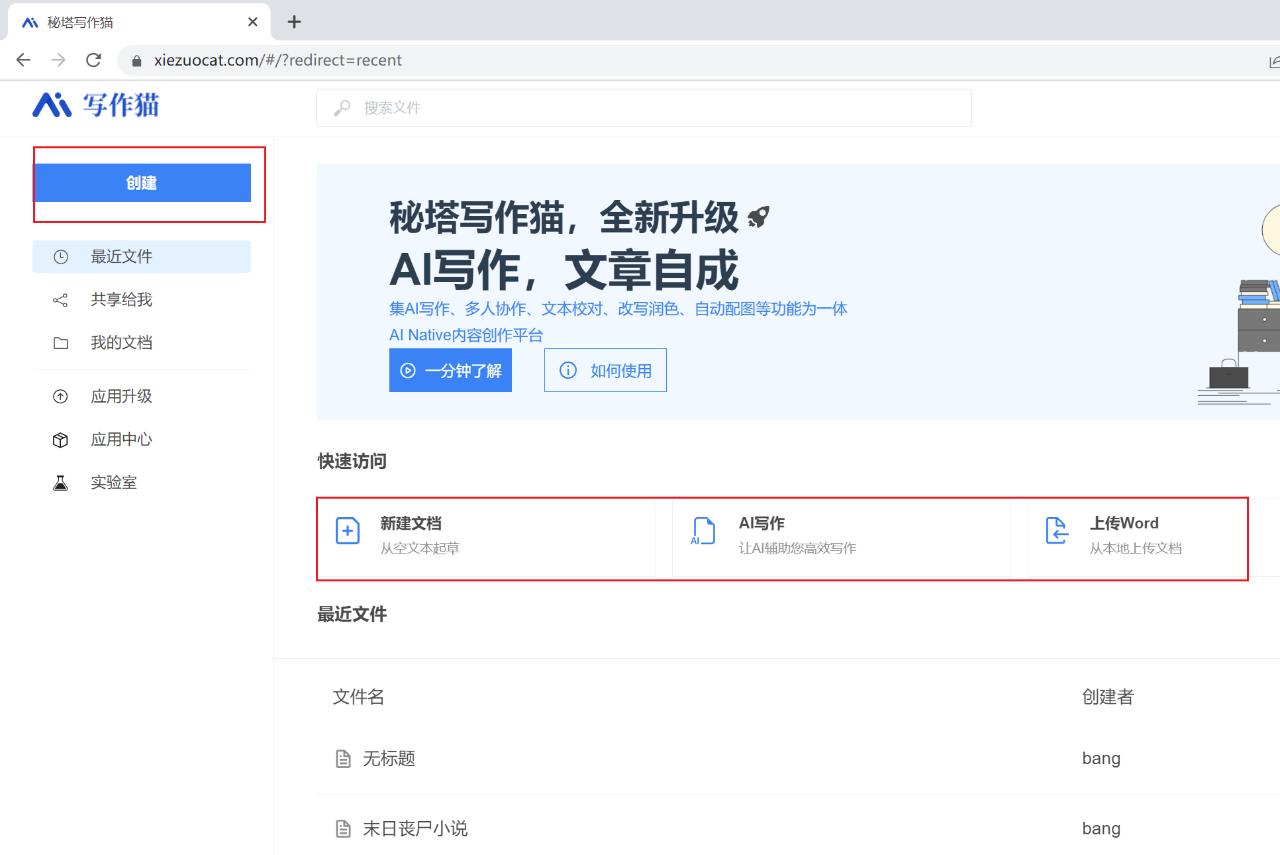Open a new browser tab with plus button
Screen dimensions: 1280x855
tap(293, 21)
